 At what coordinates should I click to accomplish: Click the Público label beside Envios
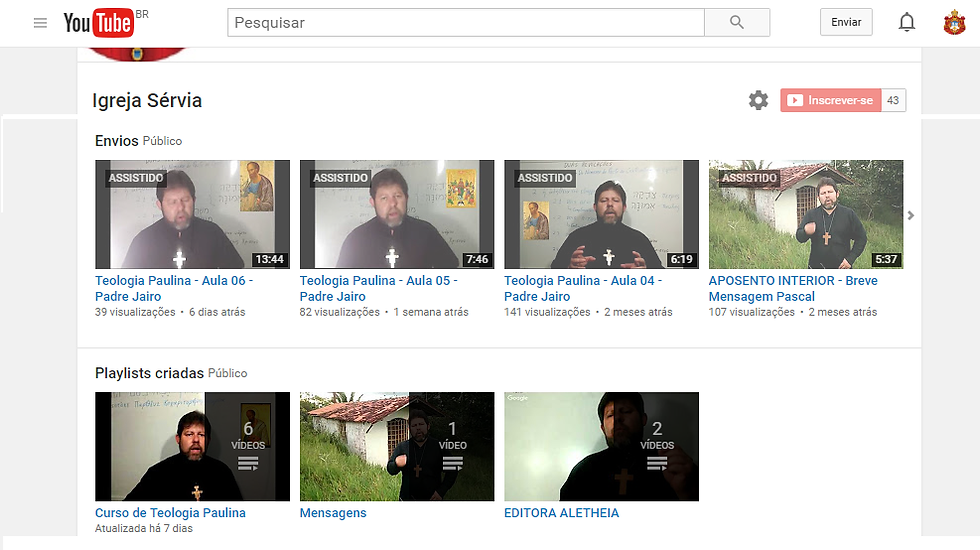pos(162,141)
